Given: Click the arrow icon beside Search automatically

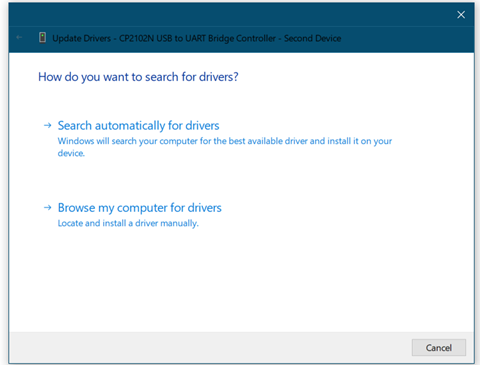Looking at the screenshot, I should click(48, 125).
